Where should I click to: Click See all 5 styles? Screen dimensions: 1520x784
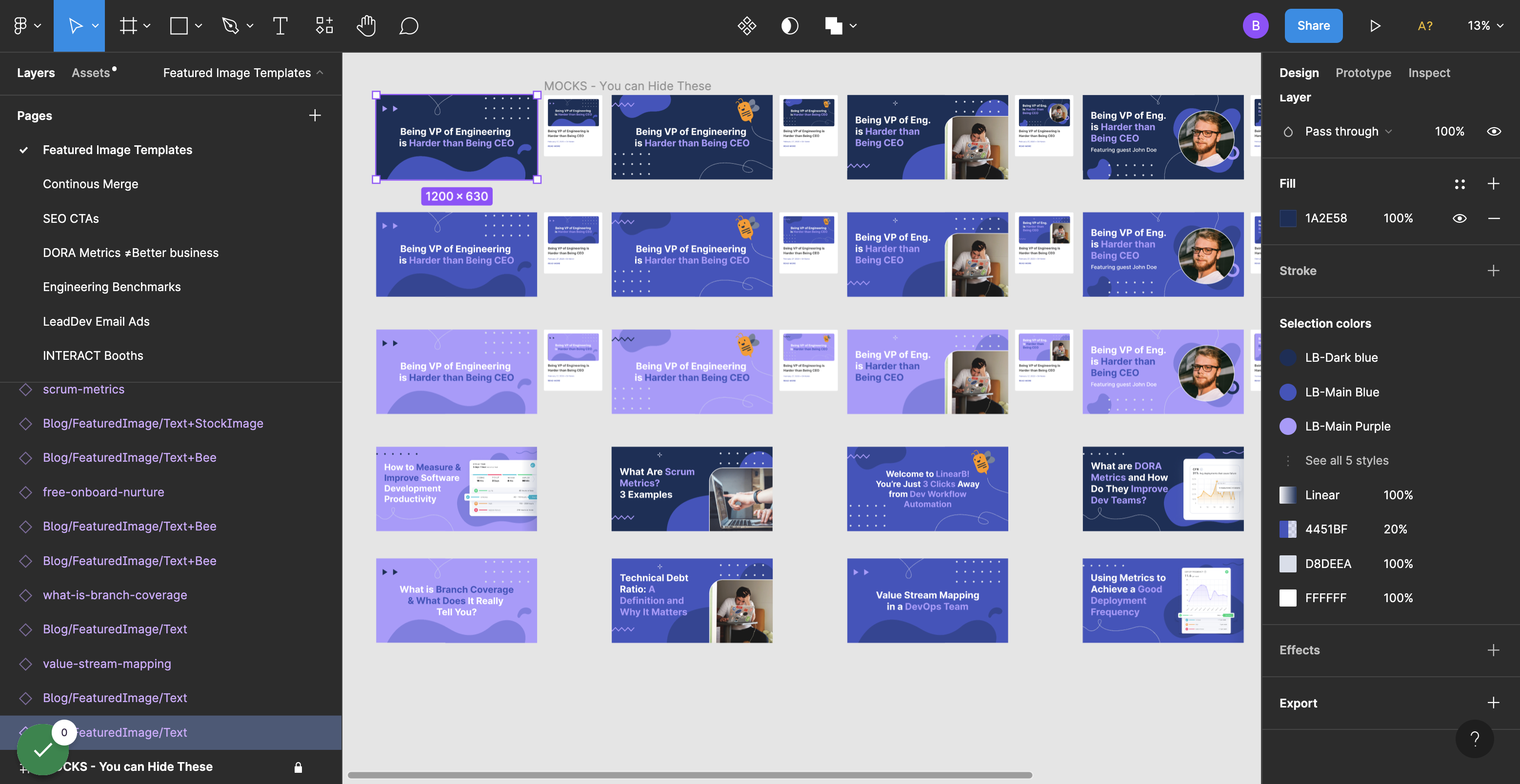(x=1346, y=460)
